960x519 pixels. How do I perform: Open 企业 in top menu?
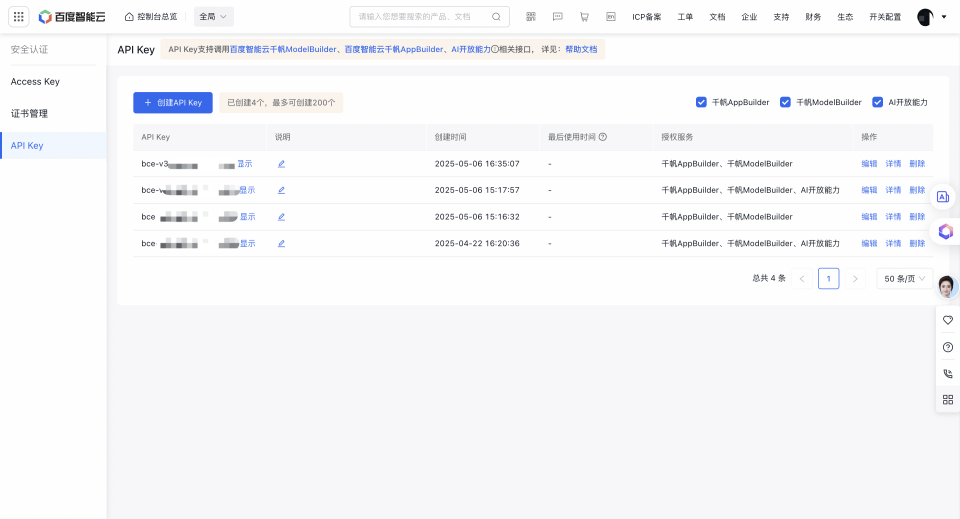[x=749, y=17]
